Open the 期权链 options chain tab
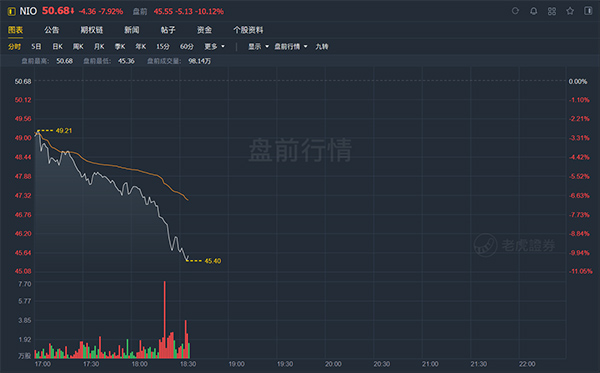This screenshot has width=600, height=373. [x=91, y=30]
